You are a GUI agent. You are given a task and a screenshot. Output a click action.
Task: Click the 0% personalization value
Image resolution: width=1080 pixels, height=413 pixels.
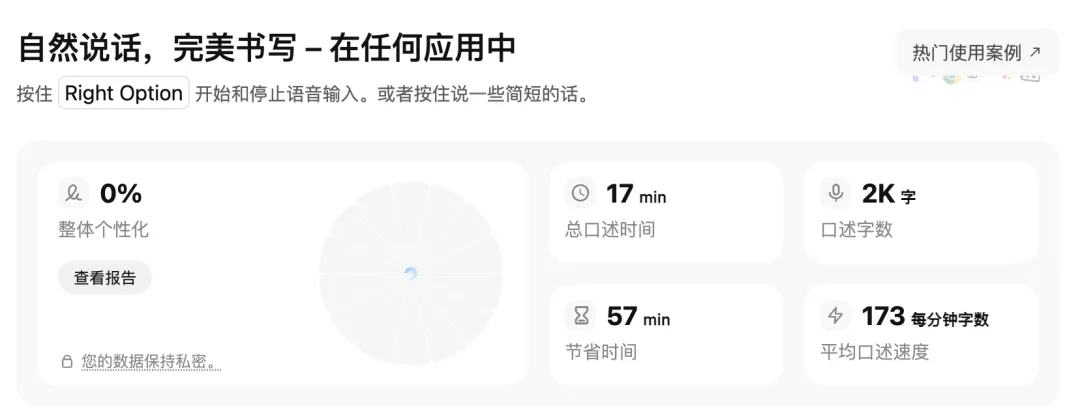pos(121,193)
